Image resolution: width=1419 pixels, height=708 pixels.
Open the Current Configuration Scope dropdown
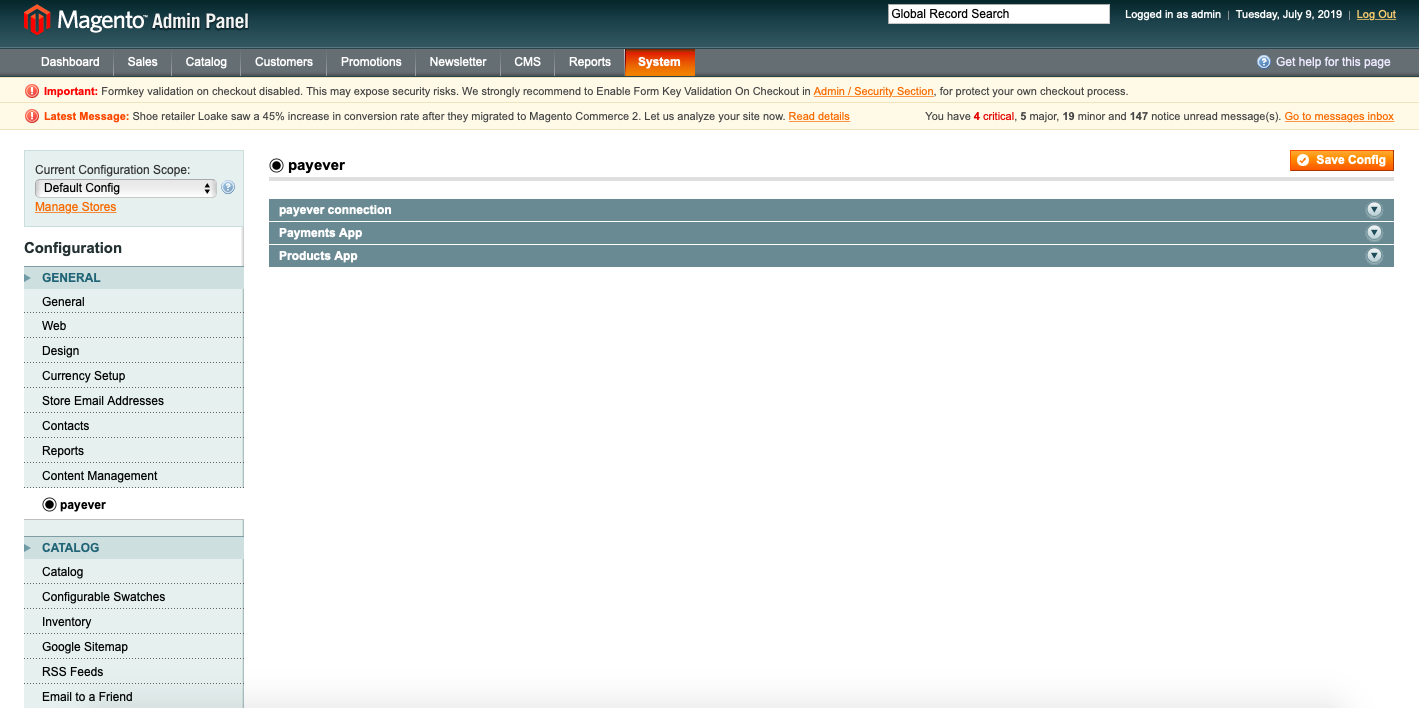coord(125,188)
